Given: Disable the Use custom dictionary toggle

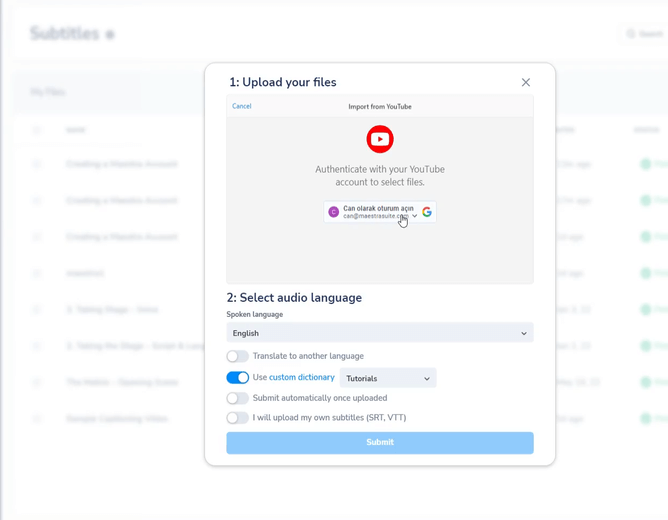Looking at the screenshot, I should pos(237,377).
